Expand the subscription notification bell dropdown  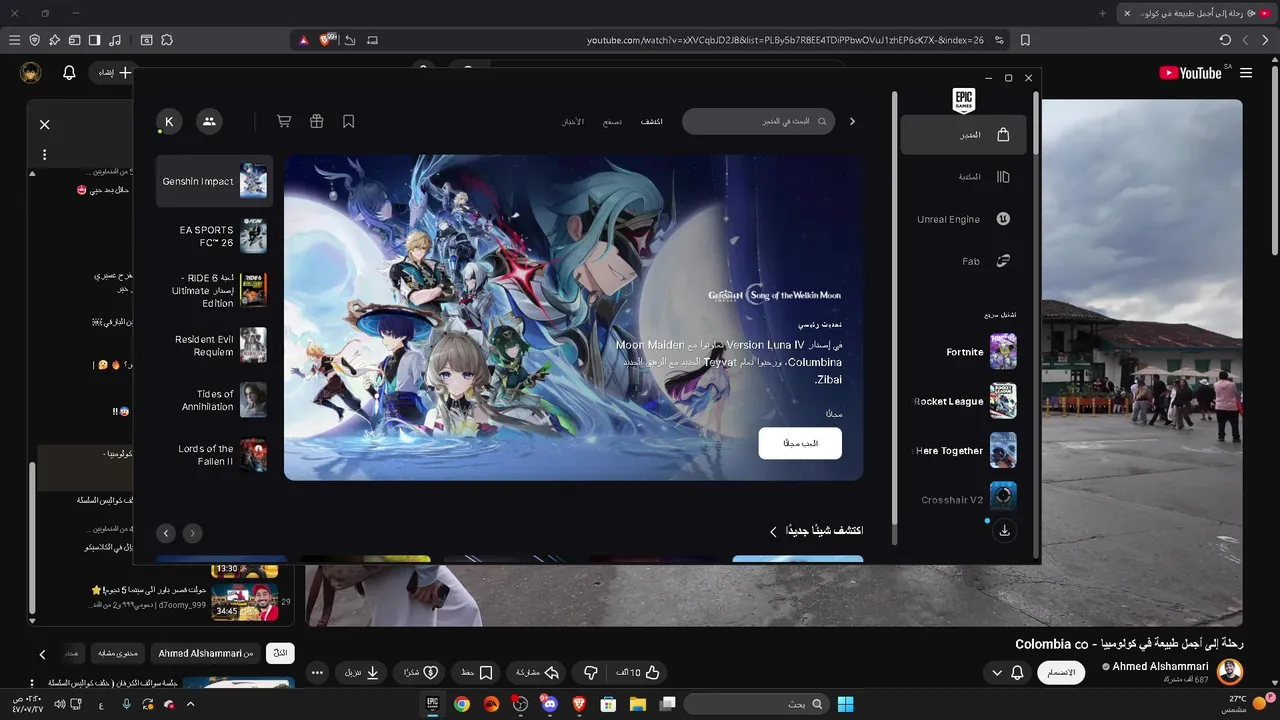(1008, 673)
